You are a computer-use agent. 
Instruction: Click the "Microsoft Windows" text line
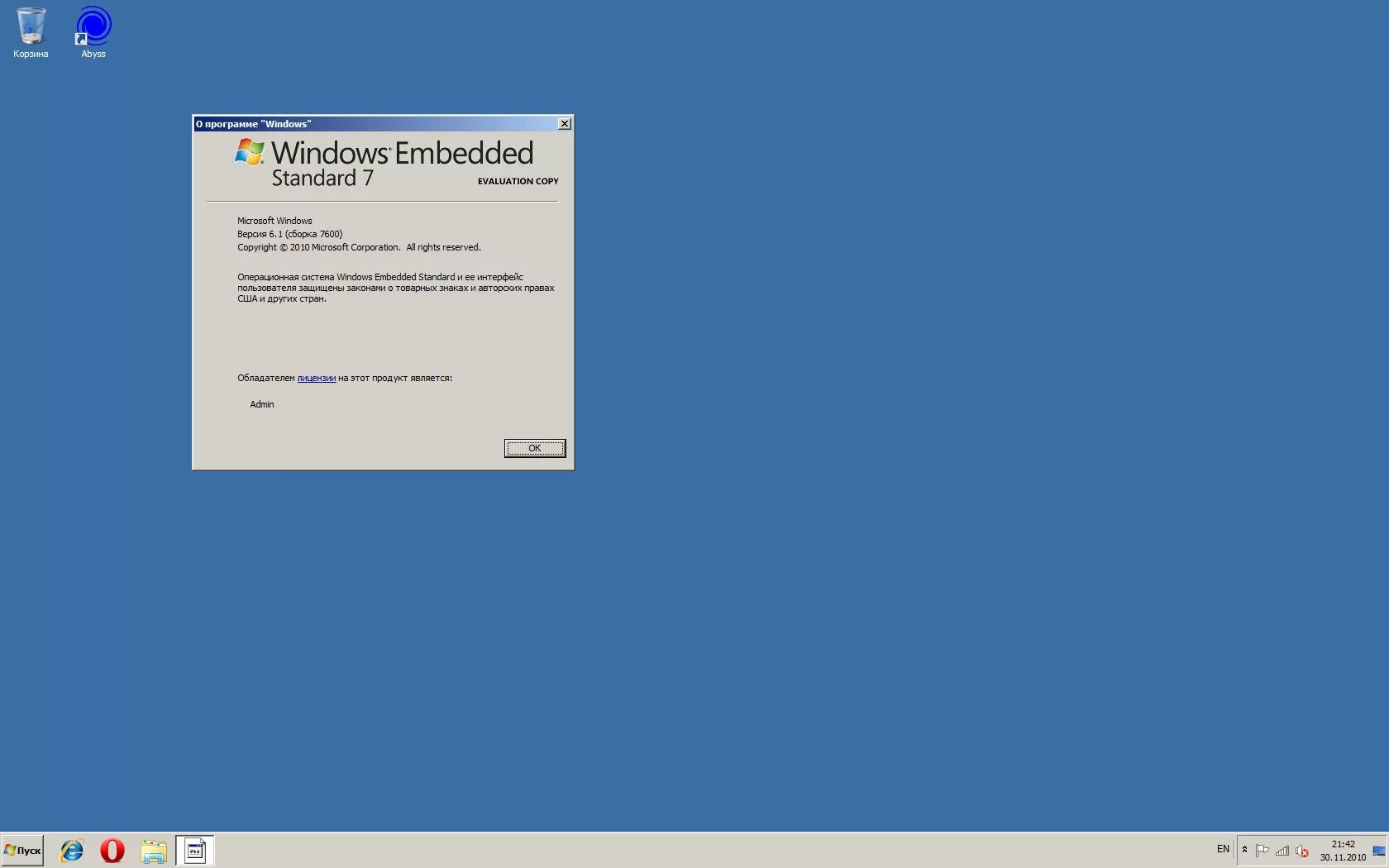[274, 221]
